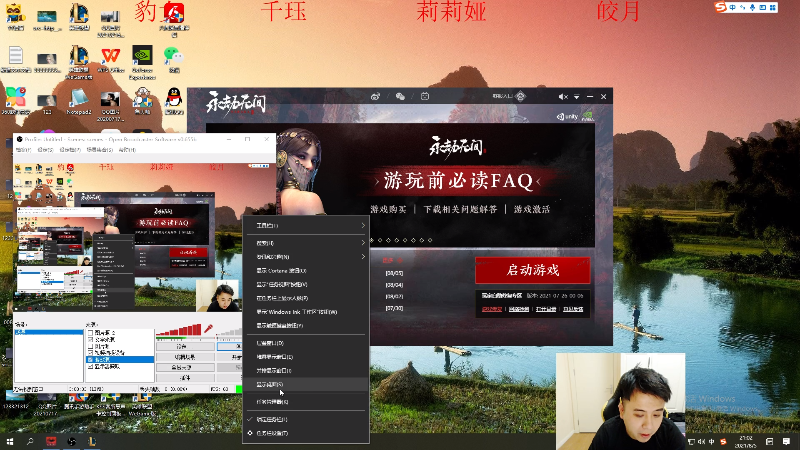Open the image file named 123

point(46,103)
